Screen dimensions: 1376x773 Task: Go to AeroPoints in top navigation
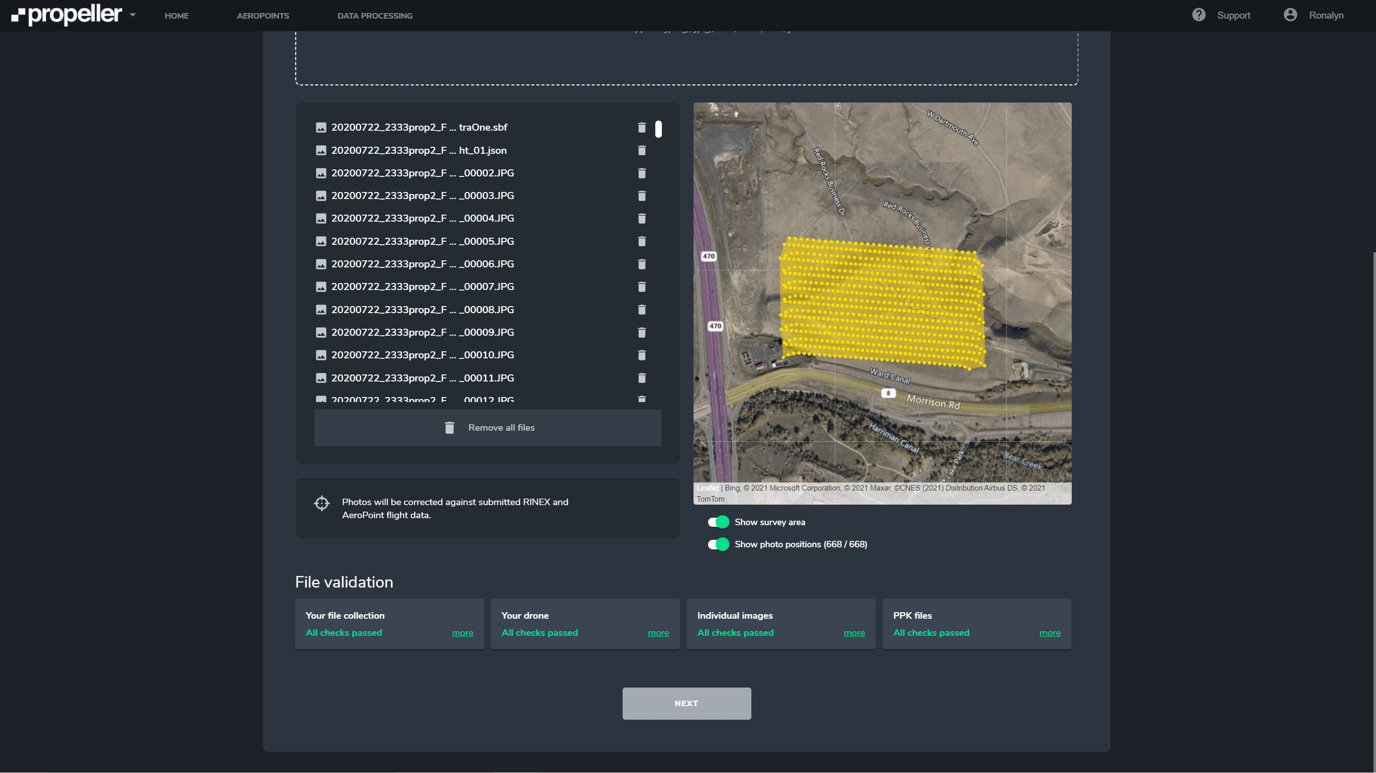pyautogui.click(x=263, y=16)
